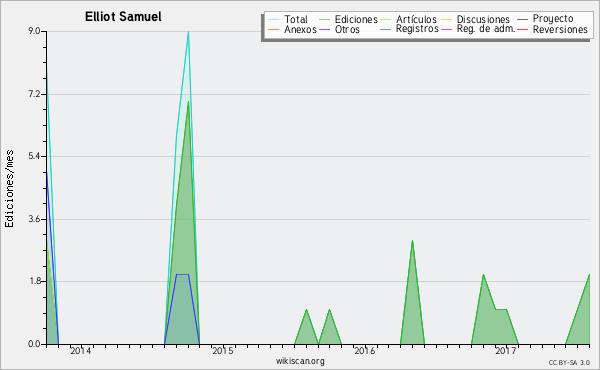Click the 2016 x-axis label

coord(364,351)
